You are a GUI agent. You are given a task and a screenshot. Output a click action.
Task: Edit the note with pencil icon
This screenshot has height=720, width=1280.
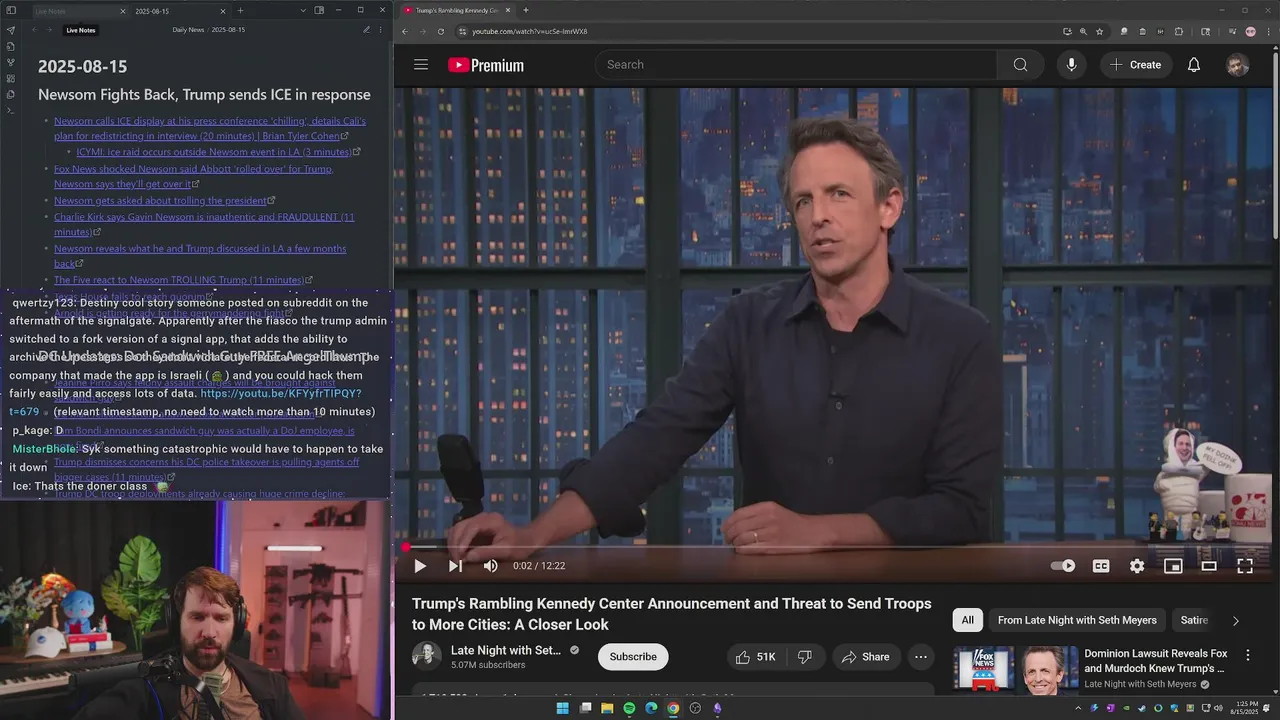[366, 30]
